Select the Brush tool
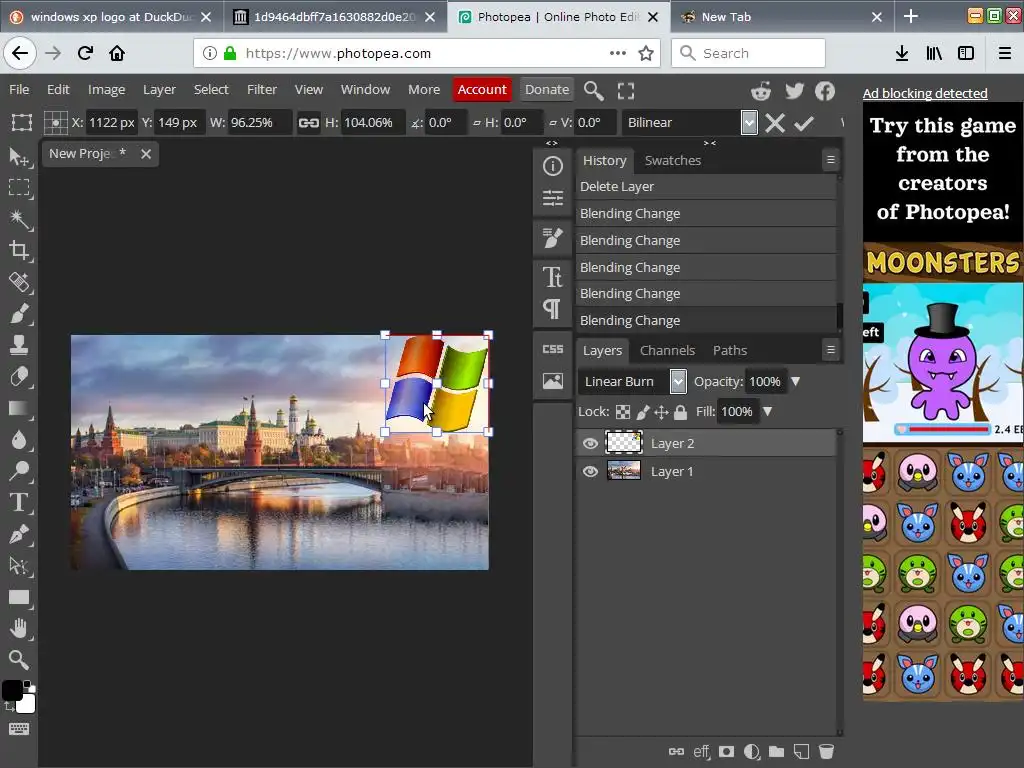 click(x=19, y=313)
